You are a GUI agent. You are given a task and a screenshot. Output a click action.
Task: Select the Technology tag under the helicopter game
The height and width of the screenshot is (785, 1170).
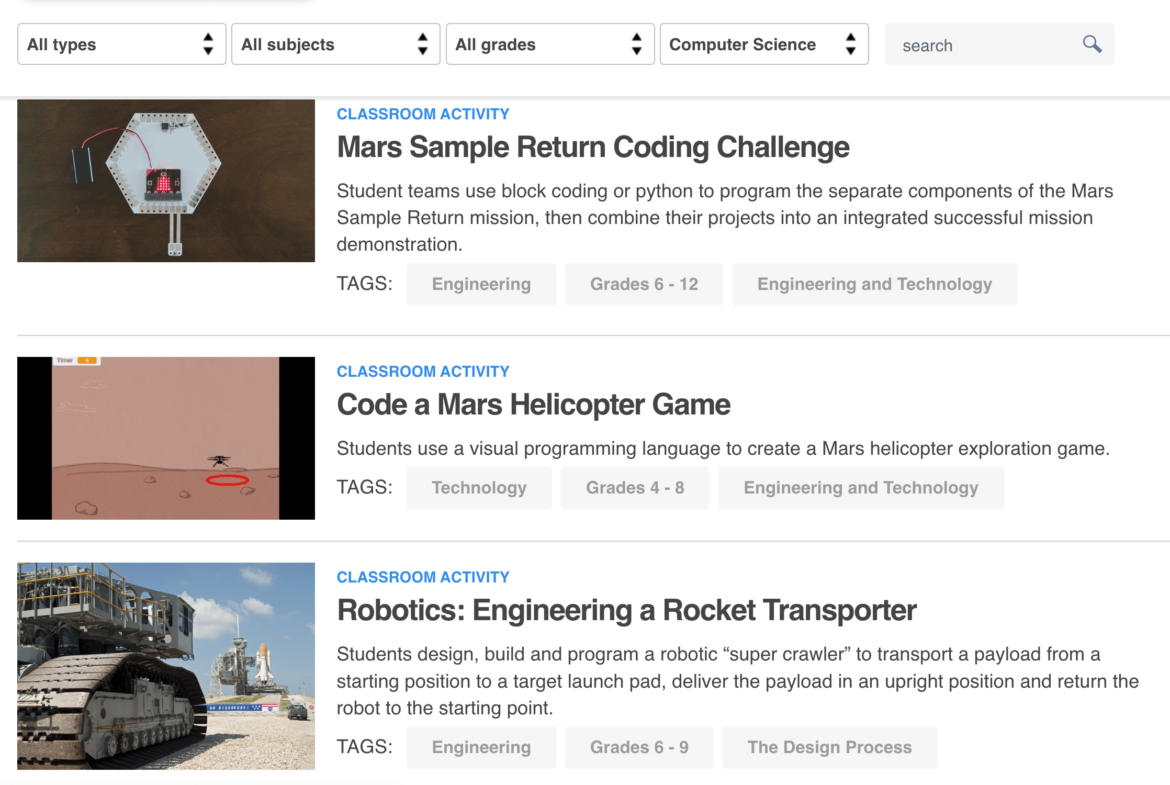point(479,487)
